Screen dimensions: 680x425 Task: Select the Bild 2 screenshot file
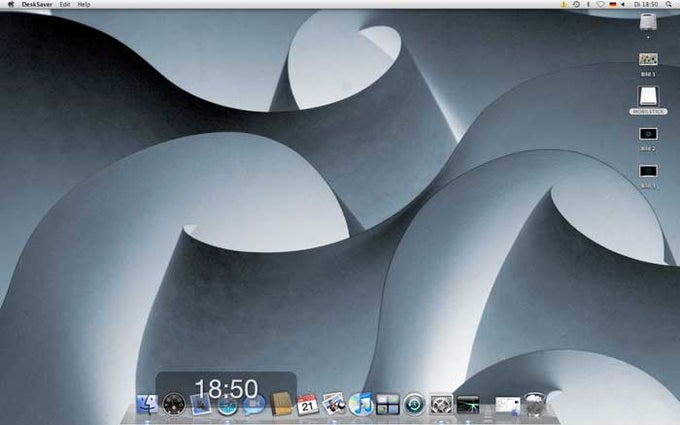click(x=648, y=134)
